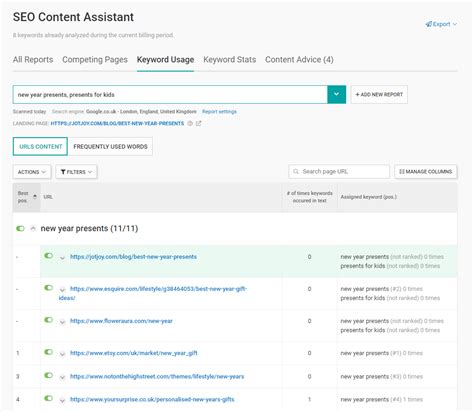474x412 pixels.
Task: Click the # of times keywords occurred header
Action: 310,197
